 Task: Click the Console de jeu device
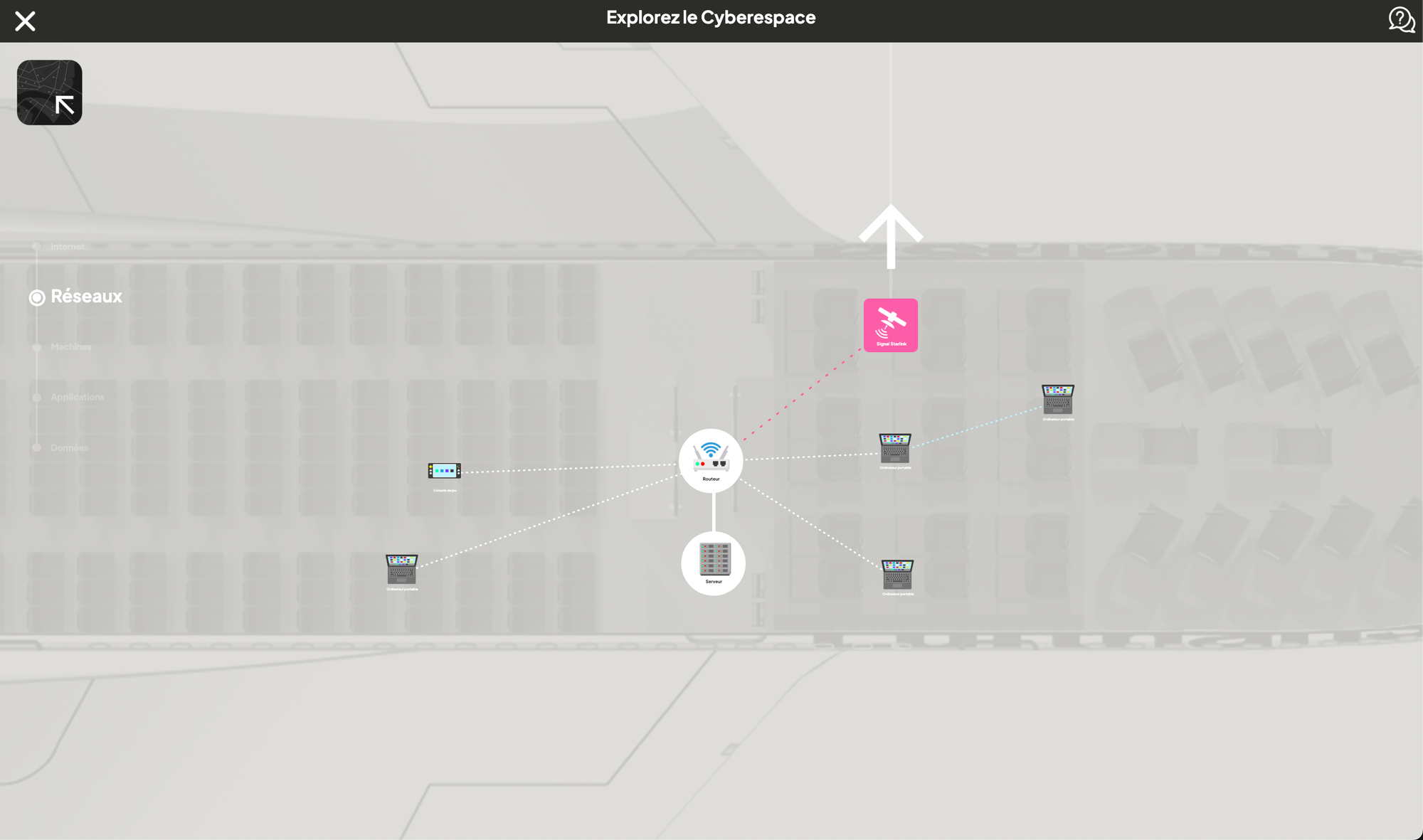point(444,471)
